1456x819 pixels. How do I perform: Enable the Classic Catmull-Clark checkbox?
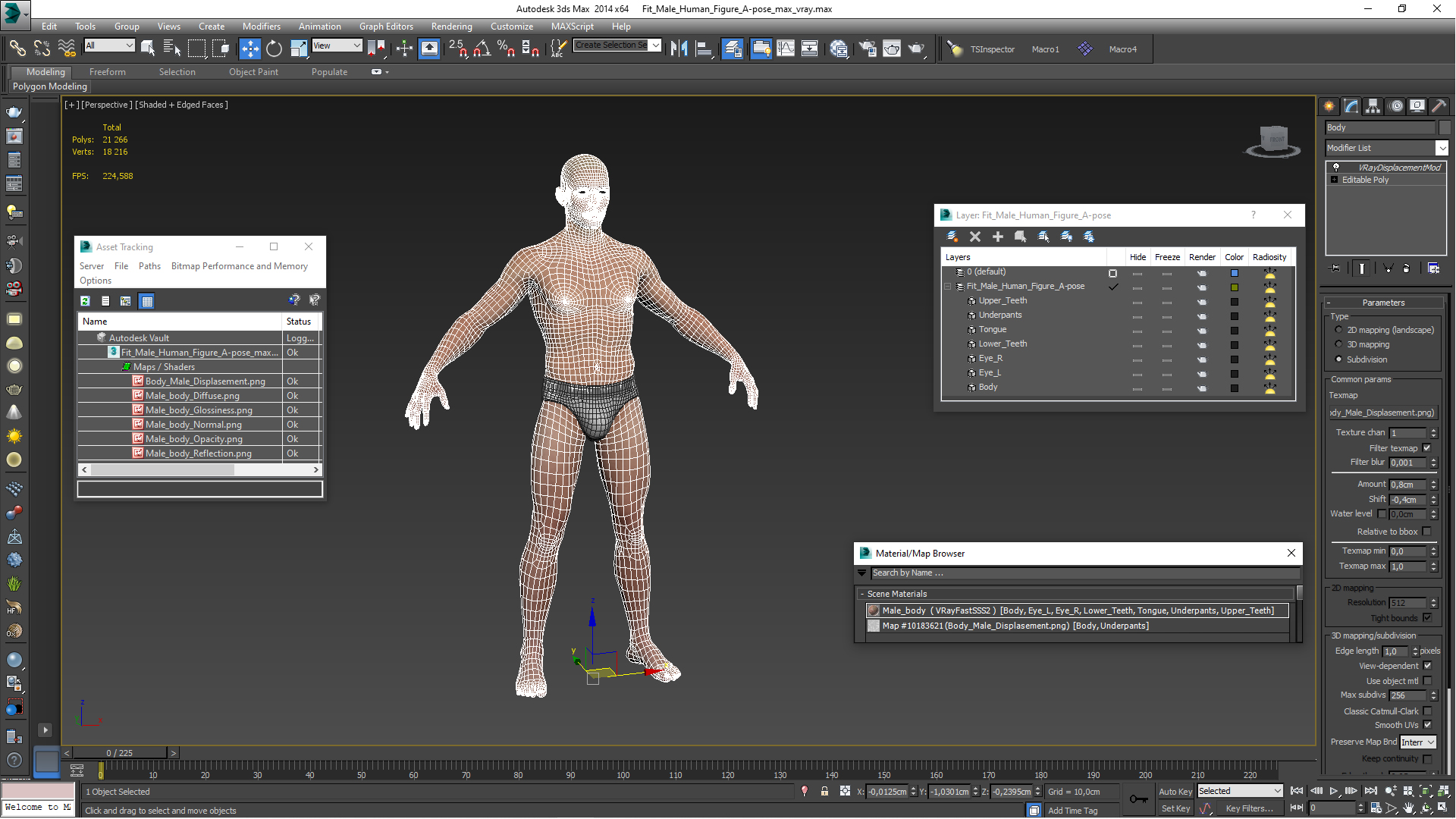1427,711
